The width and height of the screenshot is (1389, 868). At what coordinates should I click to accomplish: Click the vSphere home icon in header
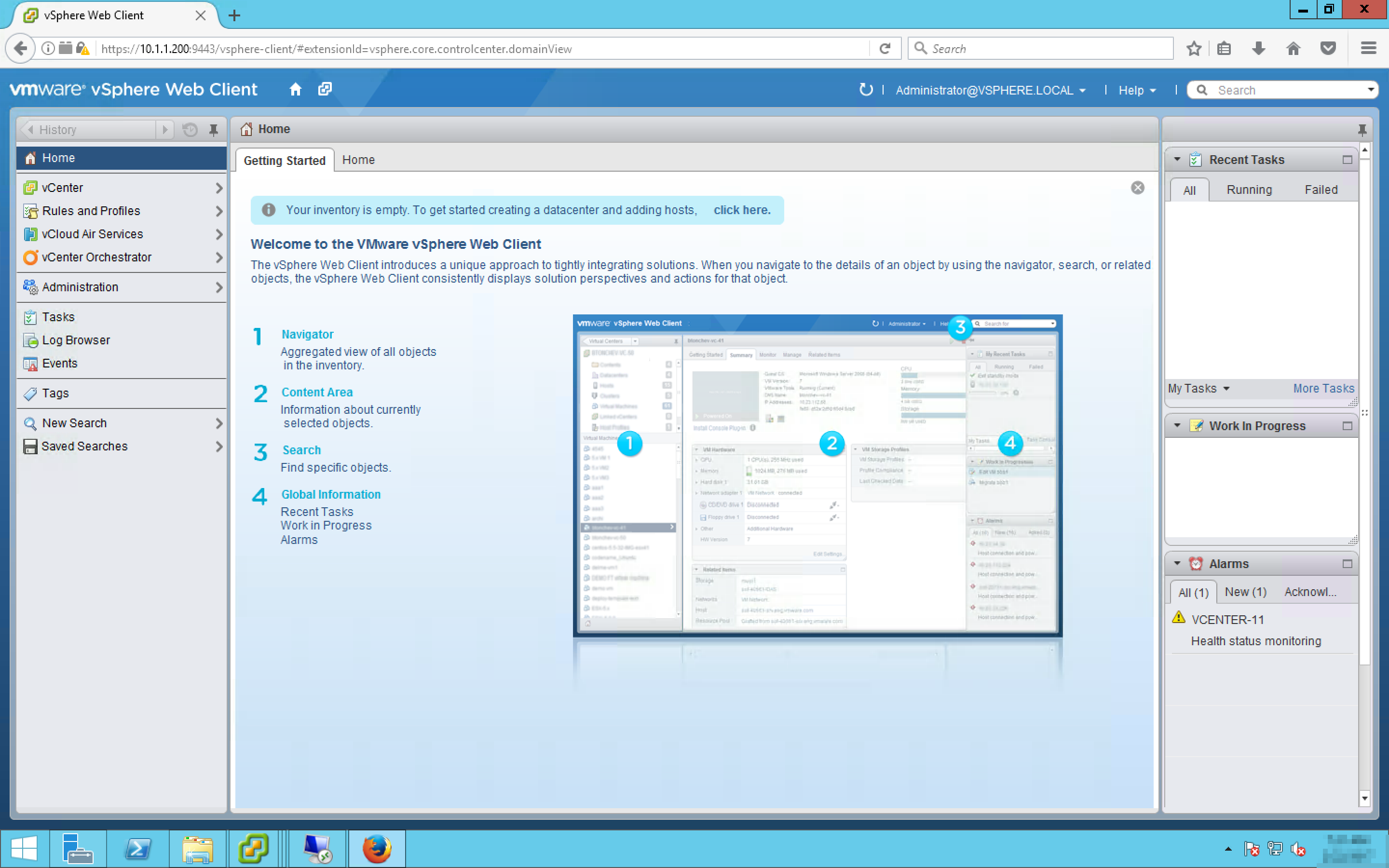point(296,90)
